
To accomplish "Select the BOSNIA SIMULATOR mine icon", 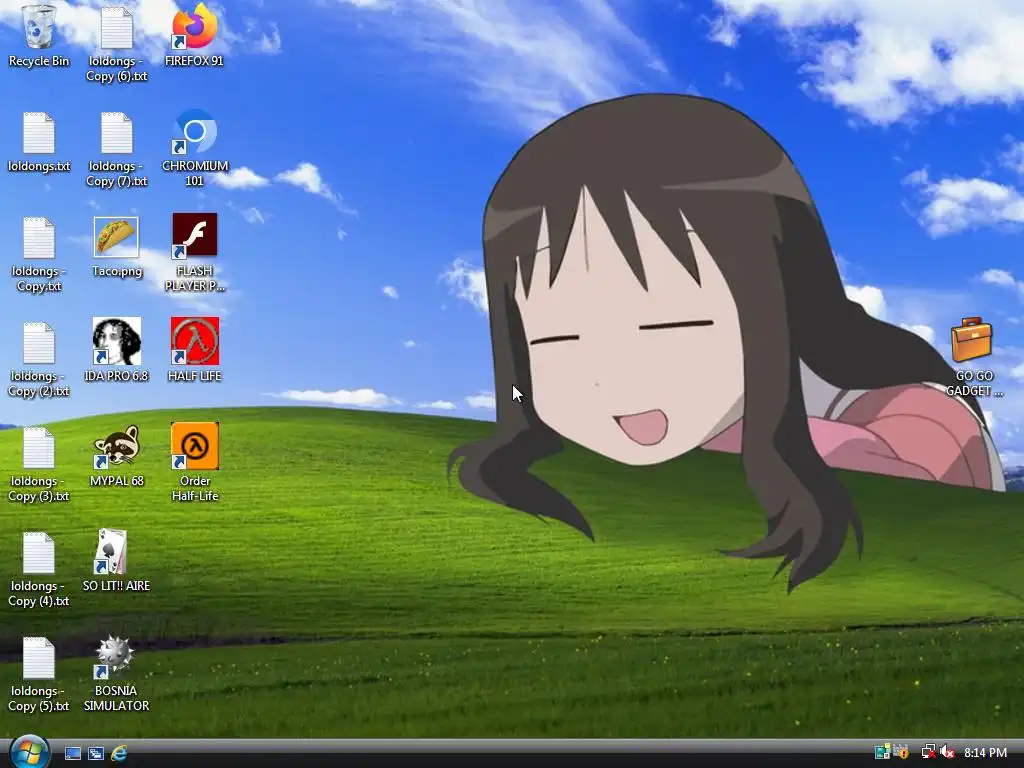I will tap(116, 673).
